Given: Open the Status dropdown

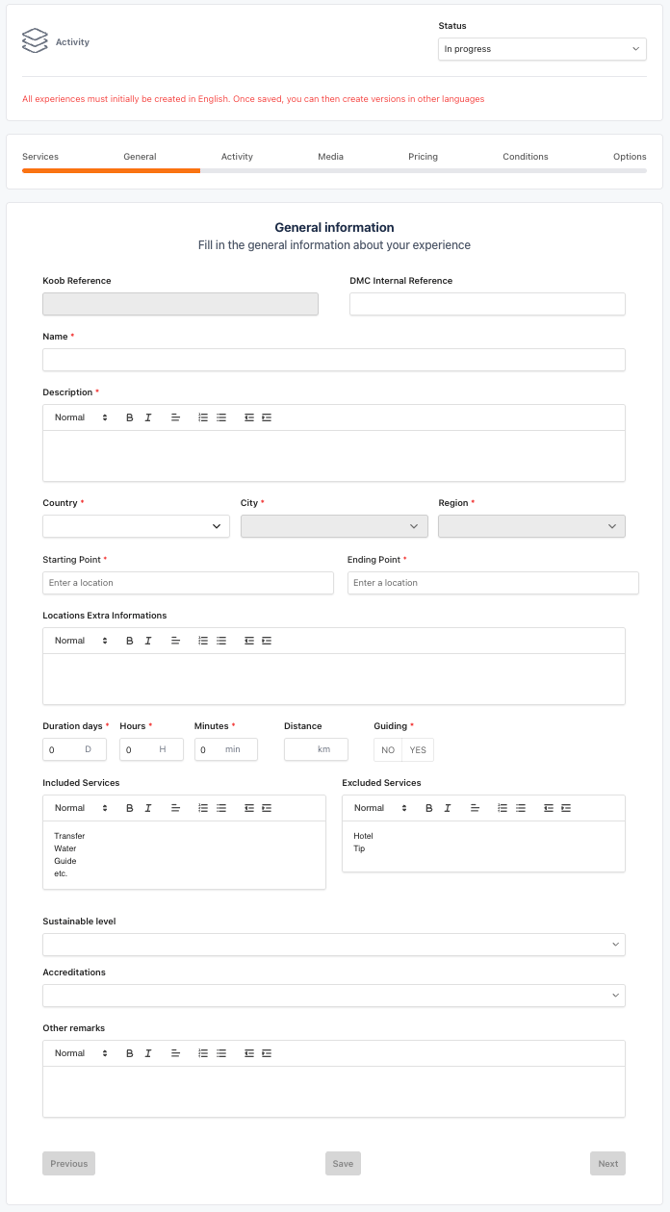Looking at the screenshot, I should [542, 49].
